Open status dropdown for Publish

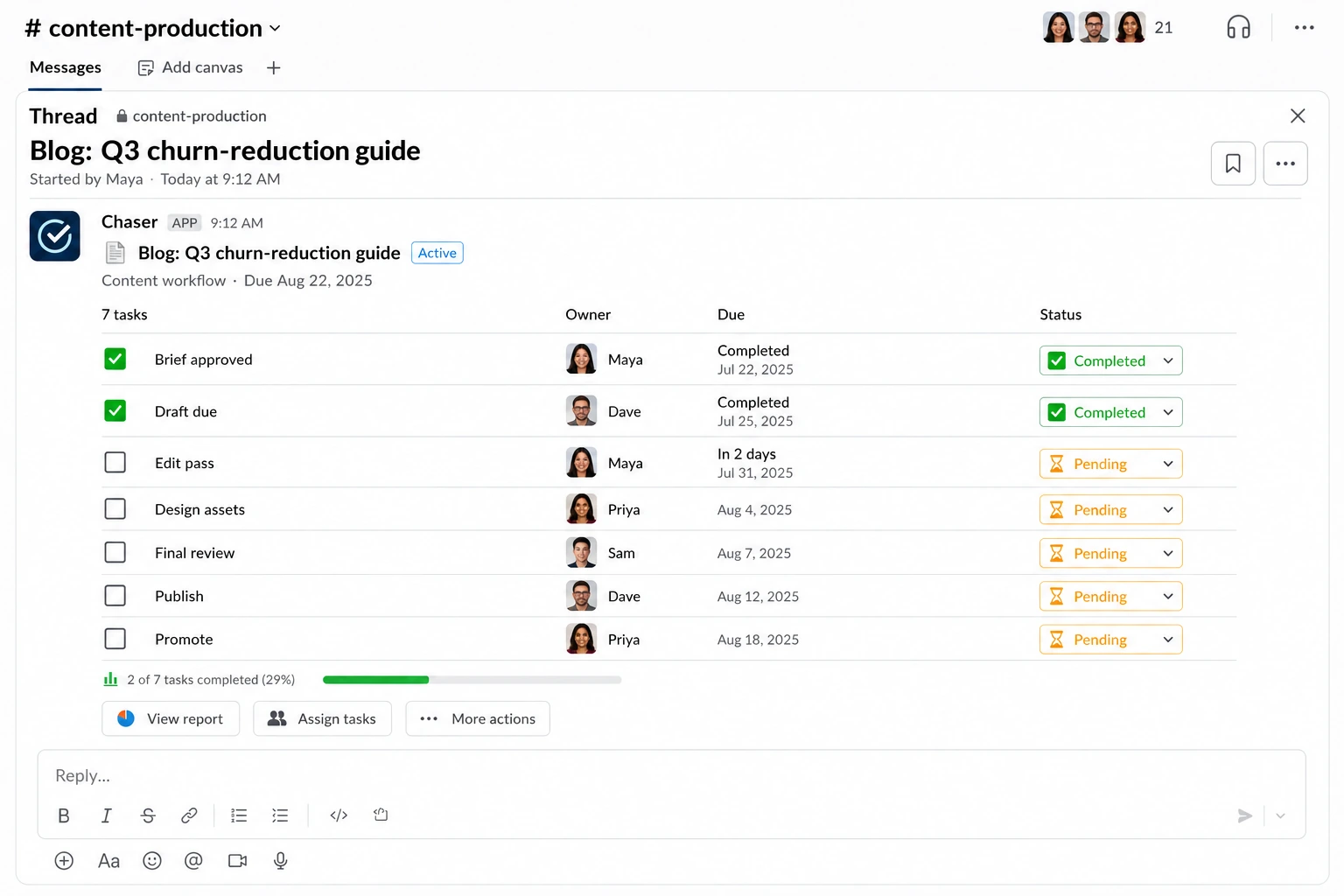(1110, 596)
